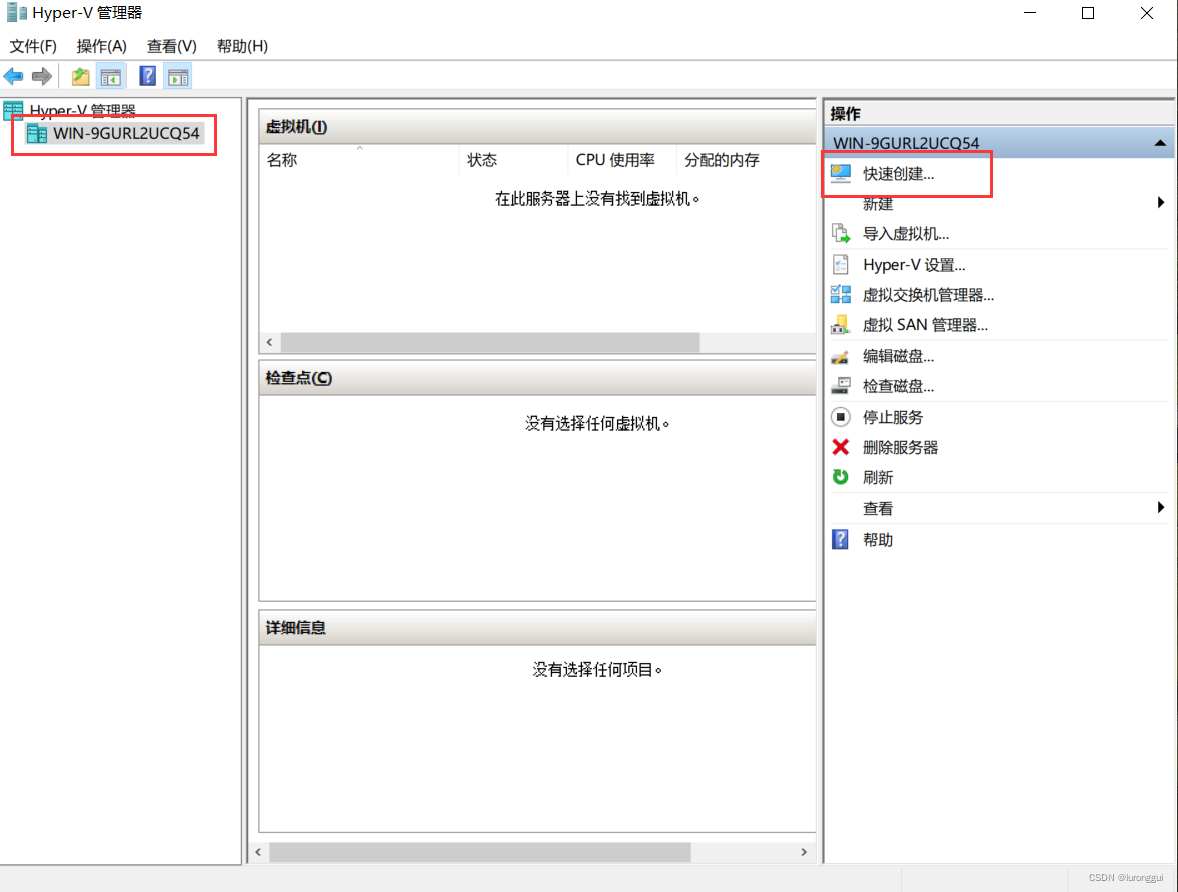Screen dimensions: 1178x892
Task: Click the 编辑磁盘 icon
Action: tap(841, 356)
